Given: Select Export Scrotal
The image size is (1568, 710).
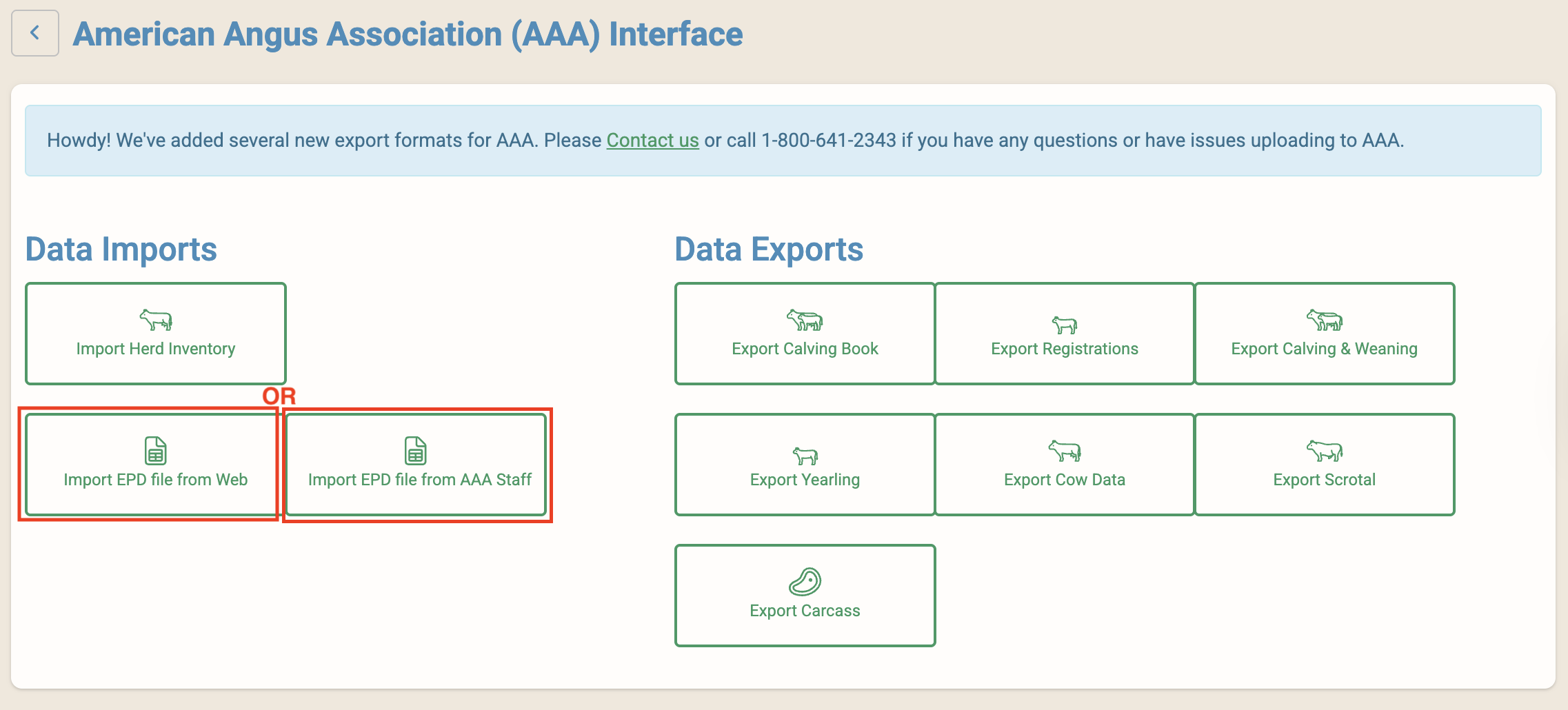Looking at the screenshot, I should tap(1325, 465).
